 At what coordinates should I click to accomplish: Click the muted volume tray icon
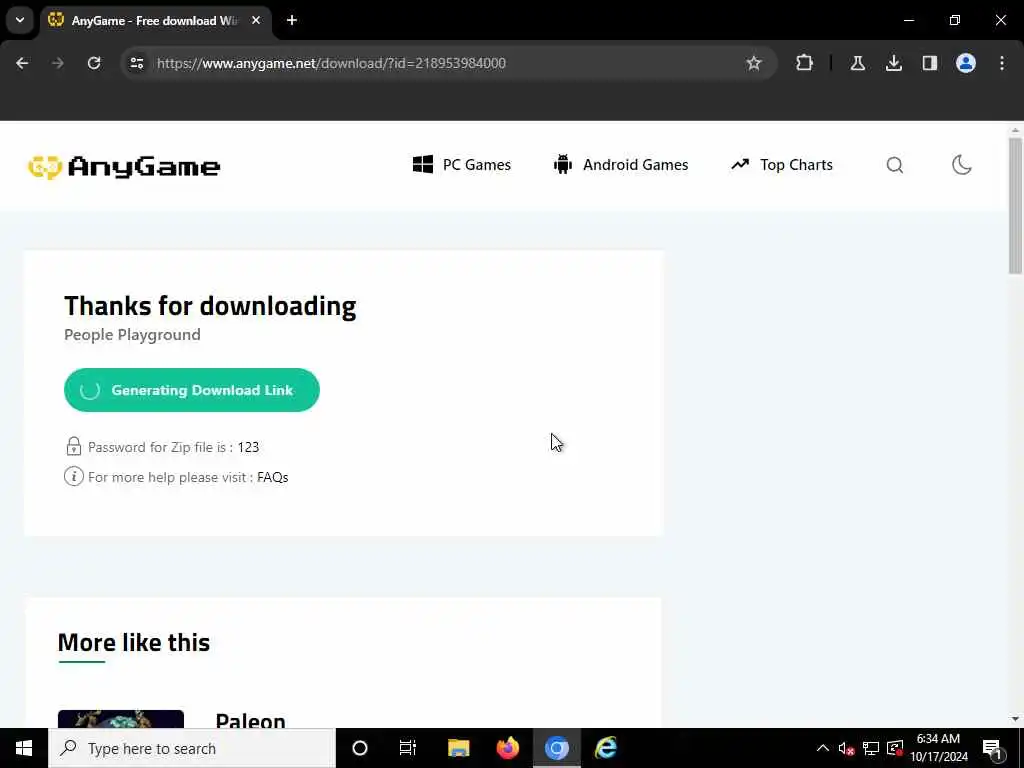(846, 748)
